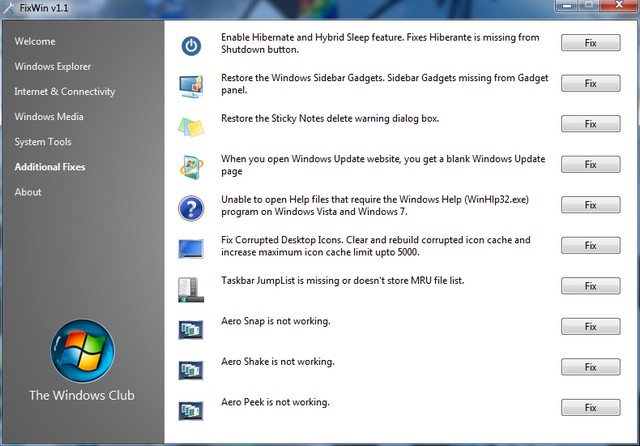Click the Aero Peek icon

(191, 410)
